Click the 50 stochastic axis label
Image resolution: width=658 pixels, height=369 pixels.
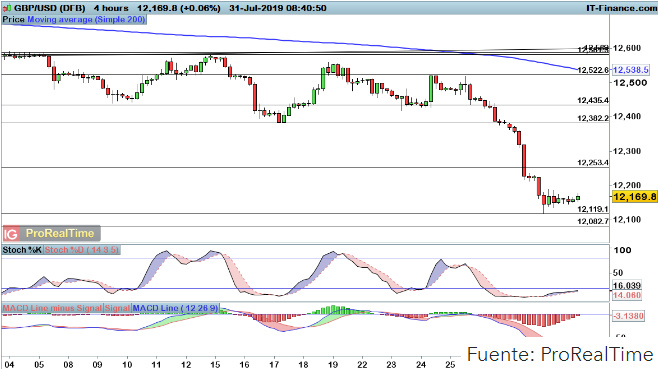(x=618, y=273)
